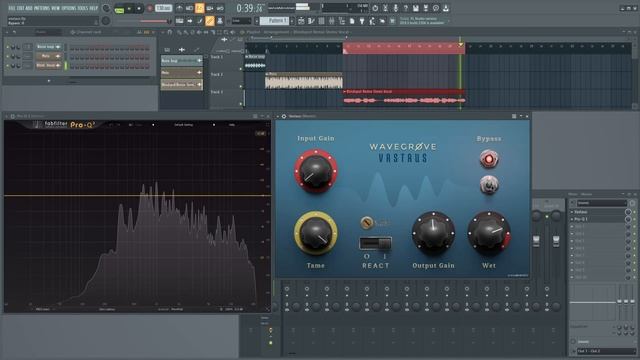640x360 pixels.
Task: Click the magnet snap icon in playlist toolbar
Action: (x=170, y=32)
